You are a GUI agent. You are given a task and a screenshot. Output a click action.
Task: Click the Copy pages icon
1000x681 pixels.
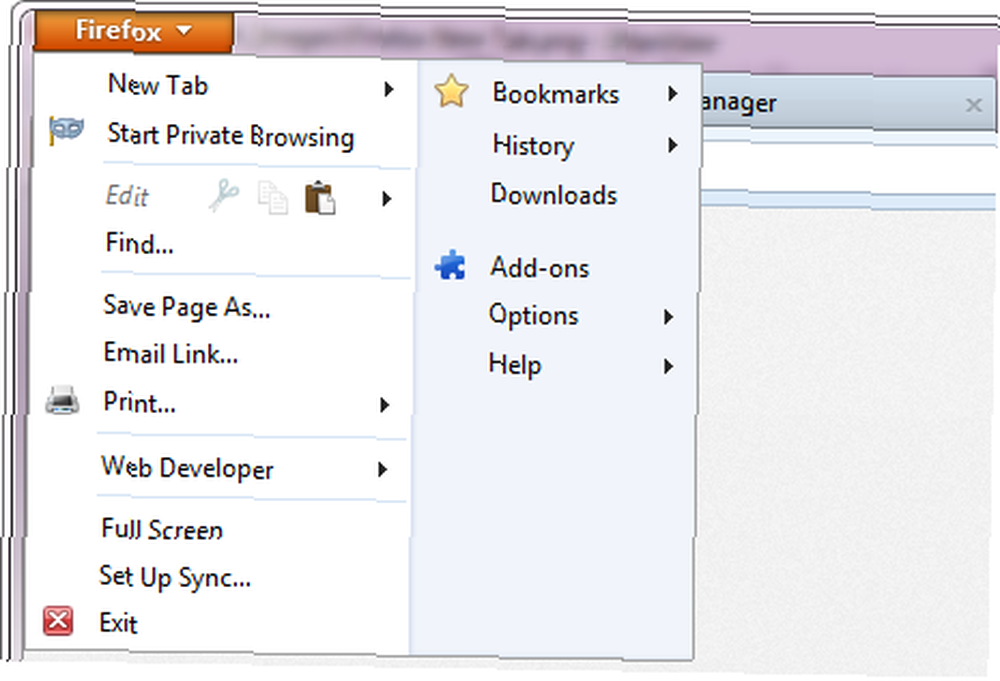272,198
